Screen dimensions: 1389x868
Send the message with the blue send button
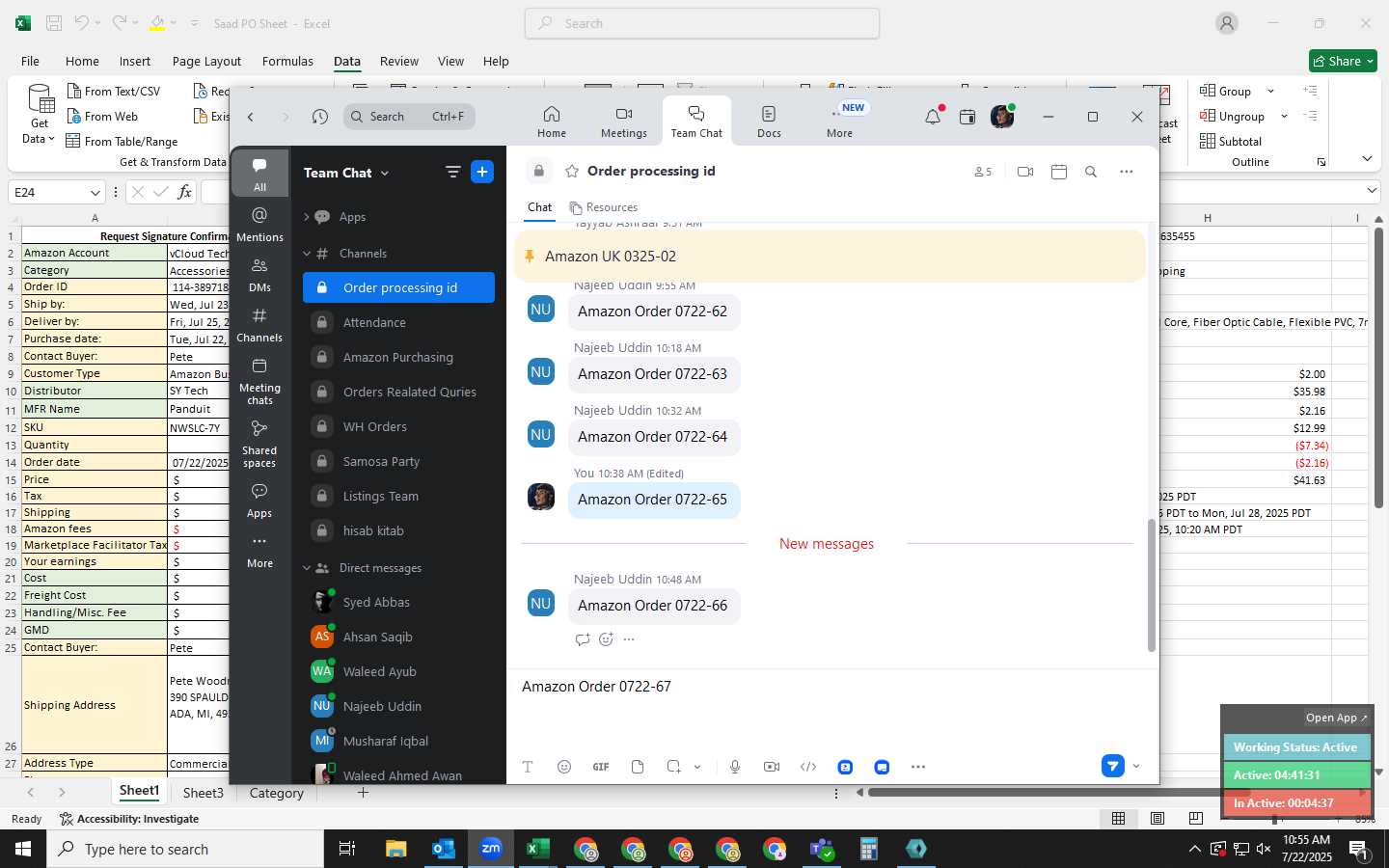point(1113,766)
